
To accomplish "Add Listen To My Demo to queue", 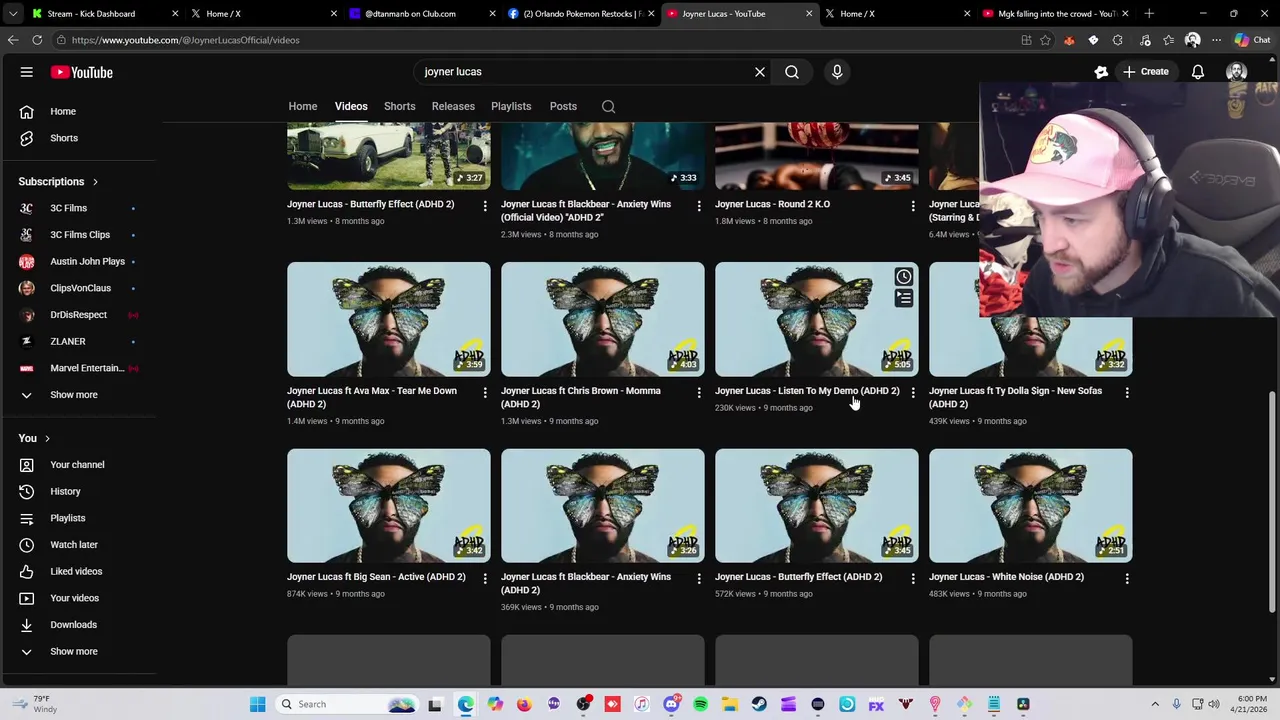I will coord(903,298).
